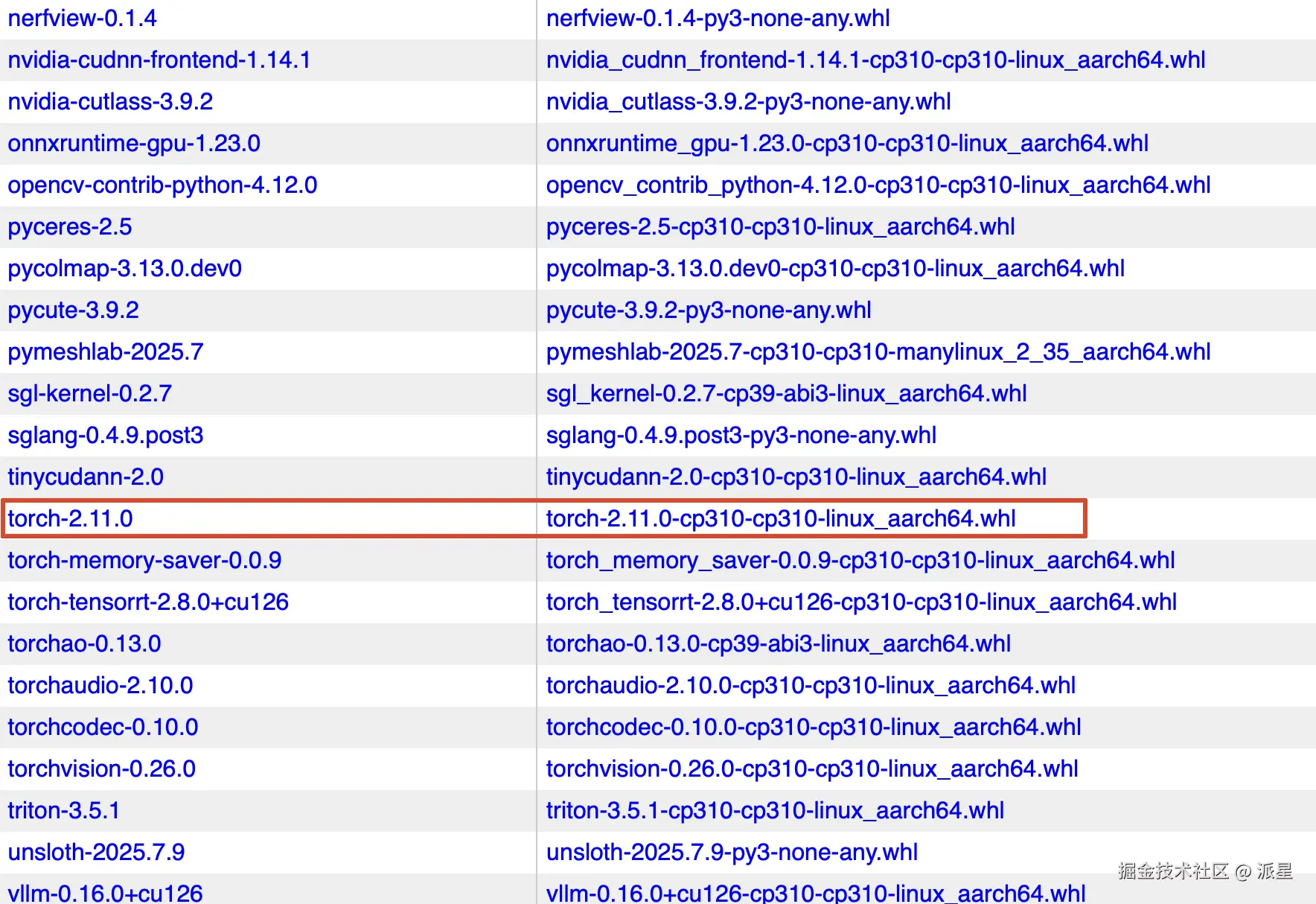Screen dimensions: 1316x904
Task: Click the torch-memory-saver-0.0.9 package name
Action: click(x=144, y=560)
